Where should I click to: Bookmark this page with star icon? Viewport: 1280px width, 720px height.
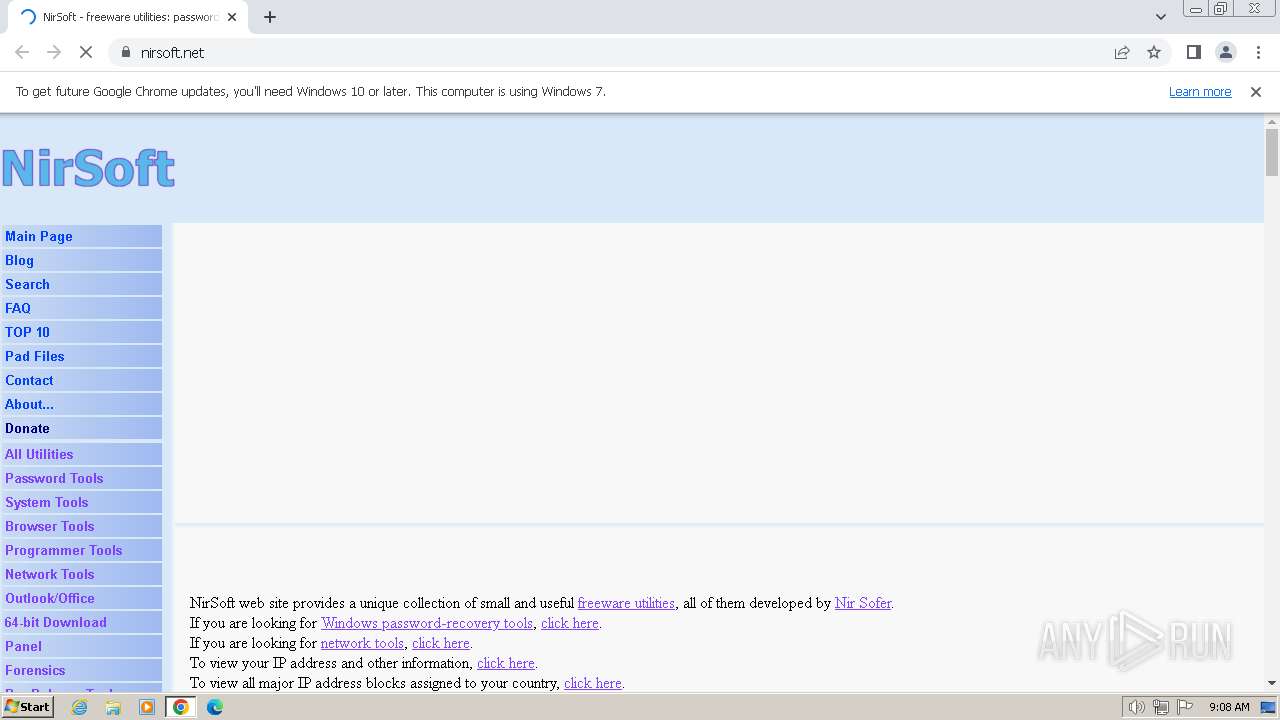click(x=1154, y=52)
